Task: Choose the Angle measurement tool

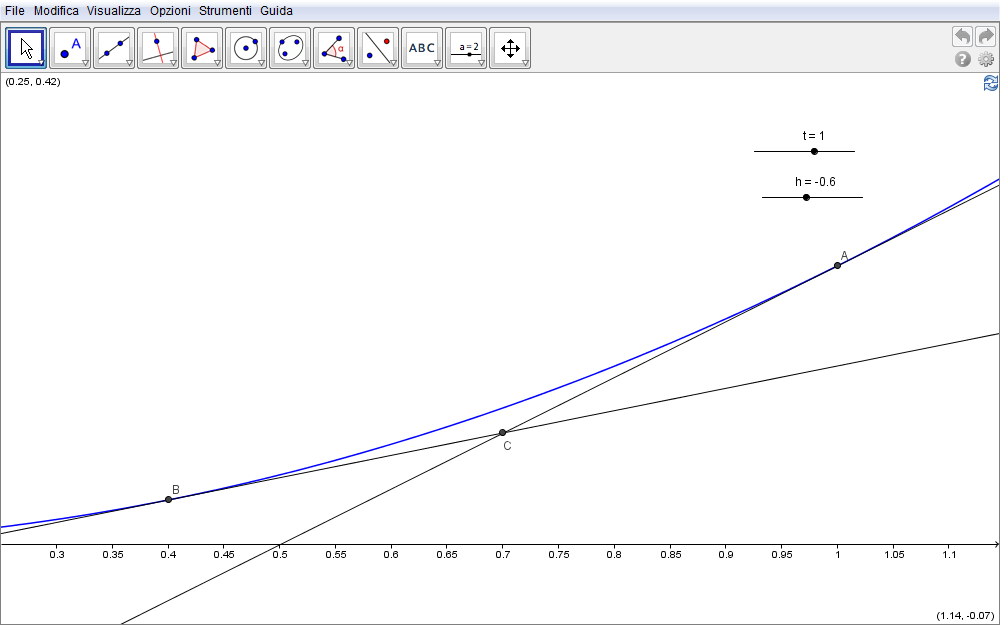Action: [x=334, y=47]
